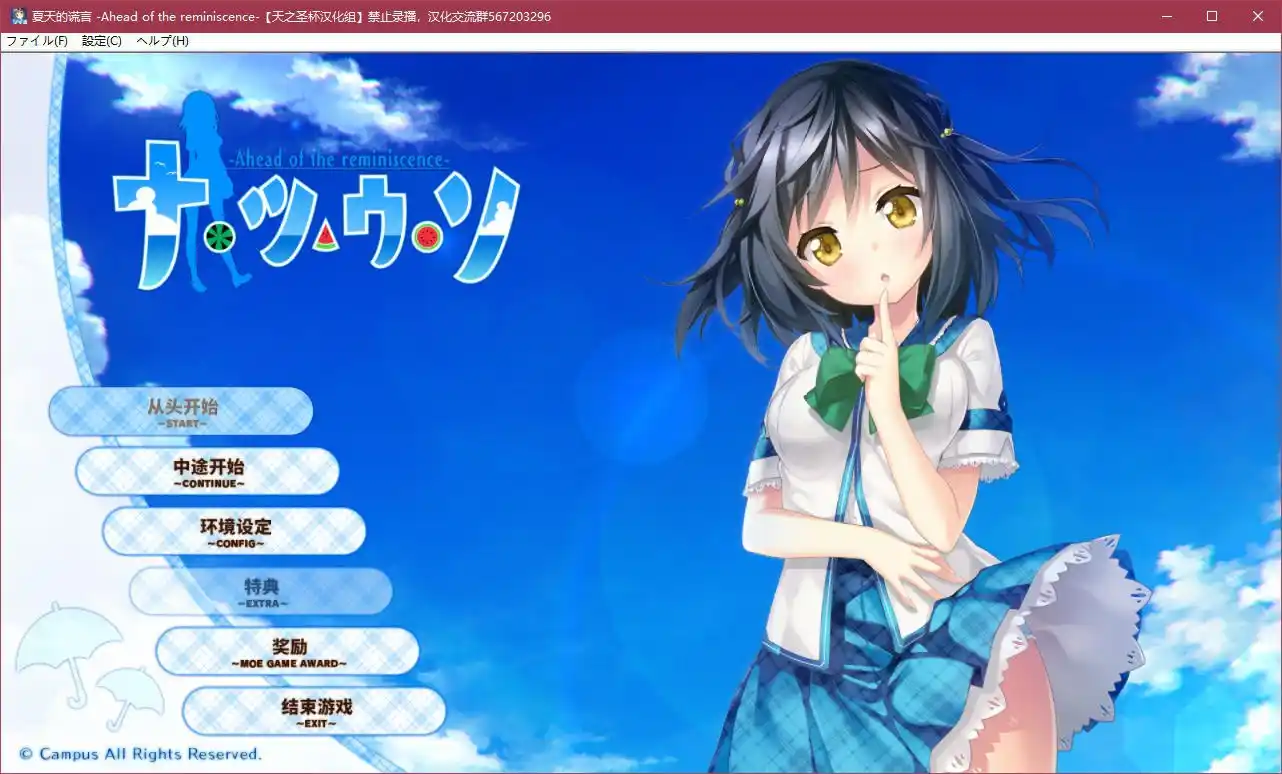Viewport: 1282px width, 774px height.
Task: Open the 設定(C) menu
Action: point(100,40)
